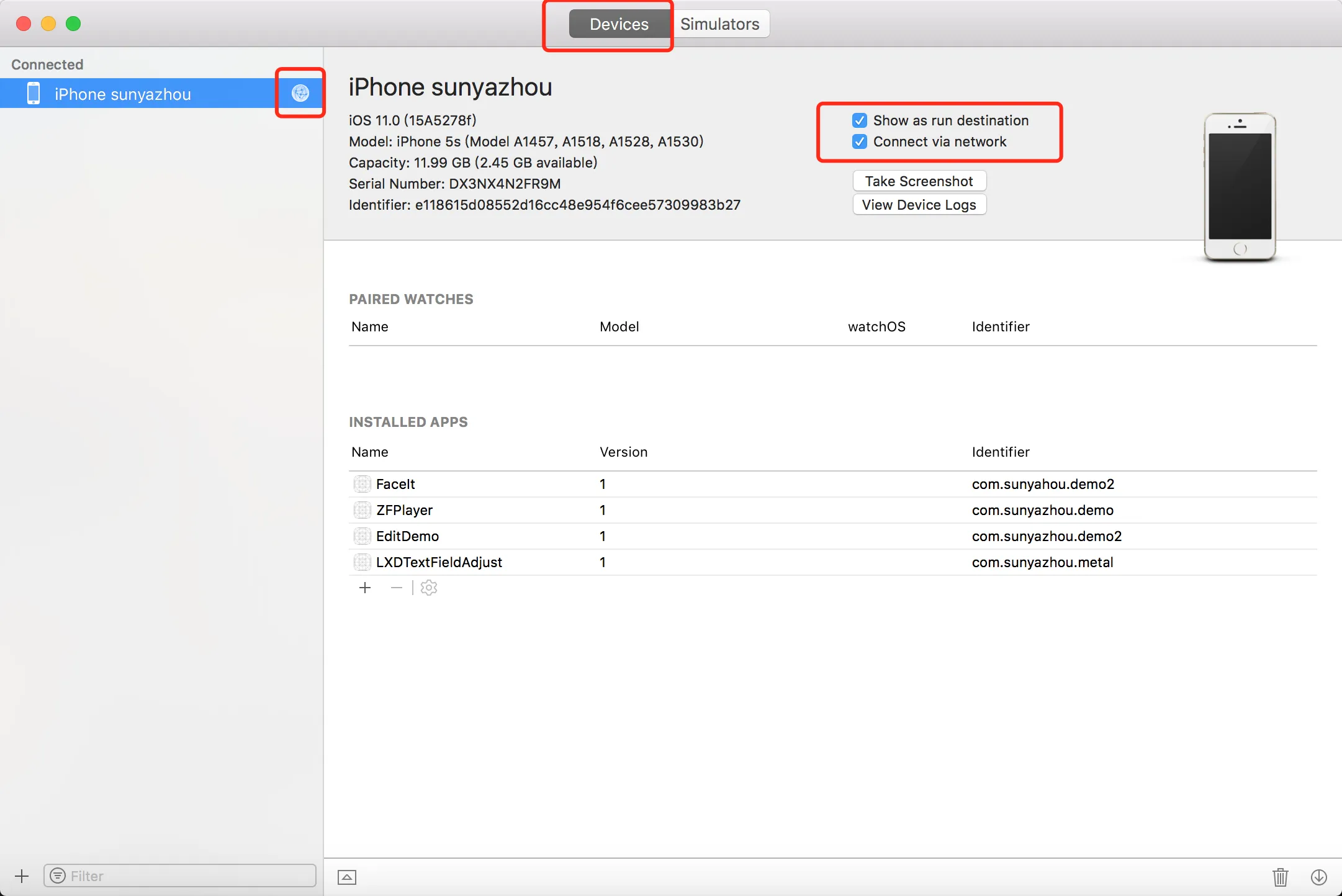Click the plus icon under installed apps
Viewport: 1342px width, 896px height.
point(365,588)
